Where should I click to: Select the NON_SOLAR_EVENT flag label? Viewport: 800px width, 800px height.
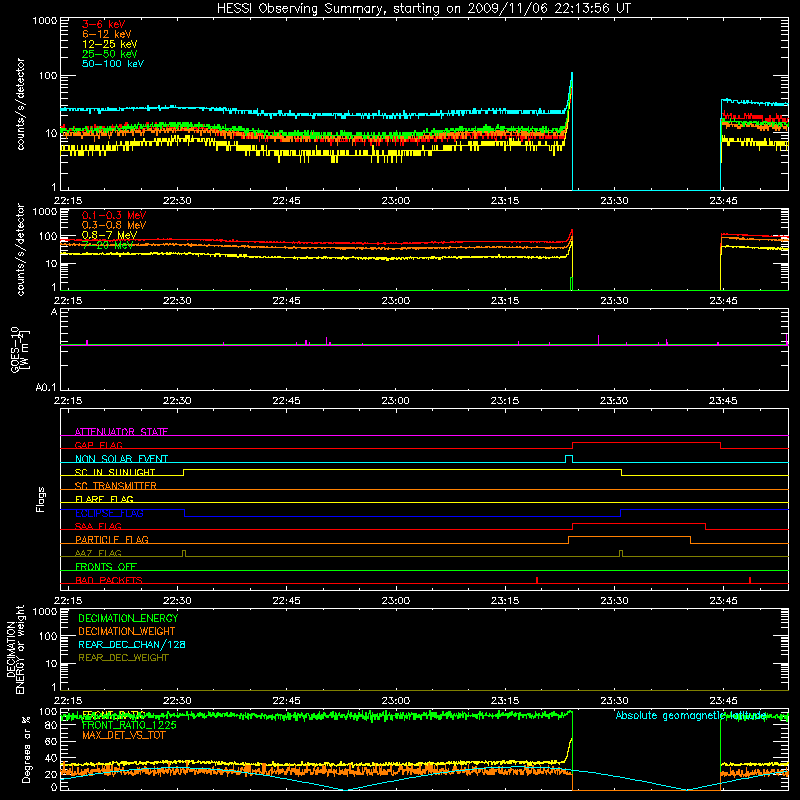(121, 459)
